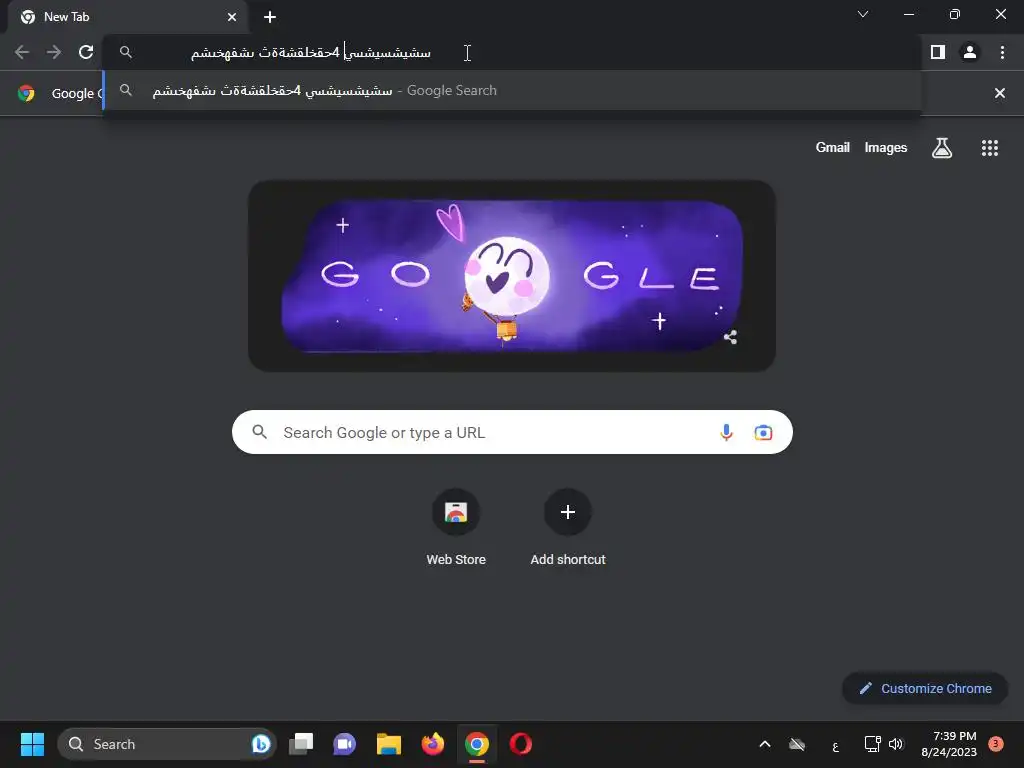
Task: Open the Images link
Action: 886,148
